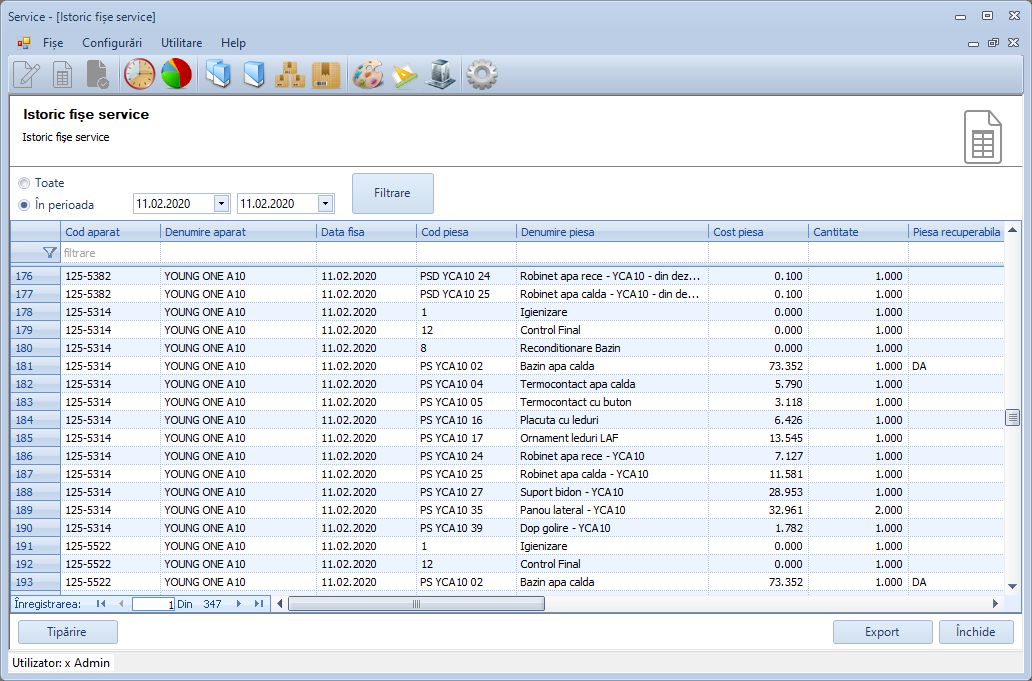1032x681 pixels.
Task: Open the Configurări menu
Action: (x=112, y=43)
